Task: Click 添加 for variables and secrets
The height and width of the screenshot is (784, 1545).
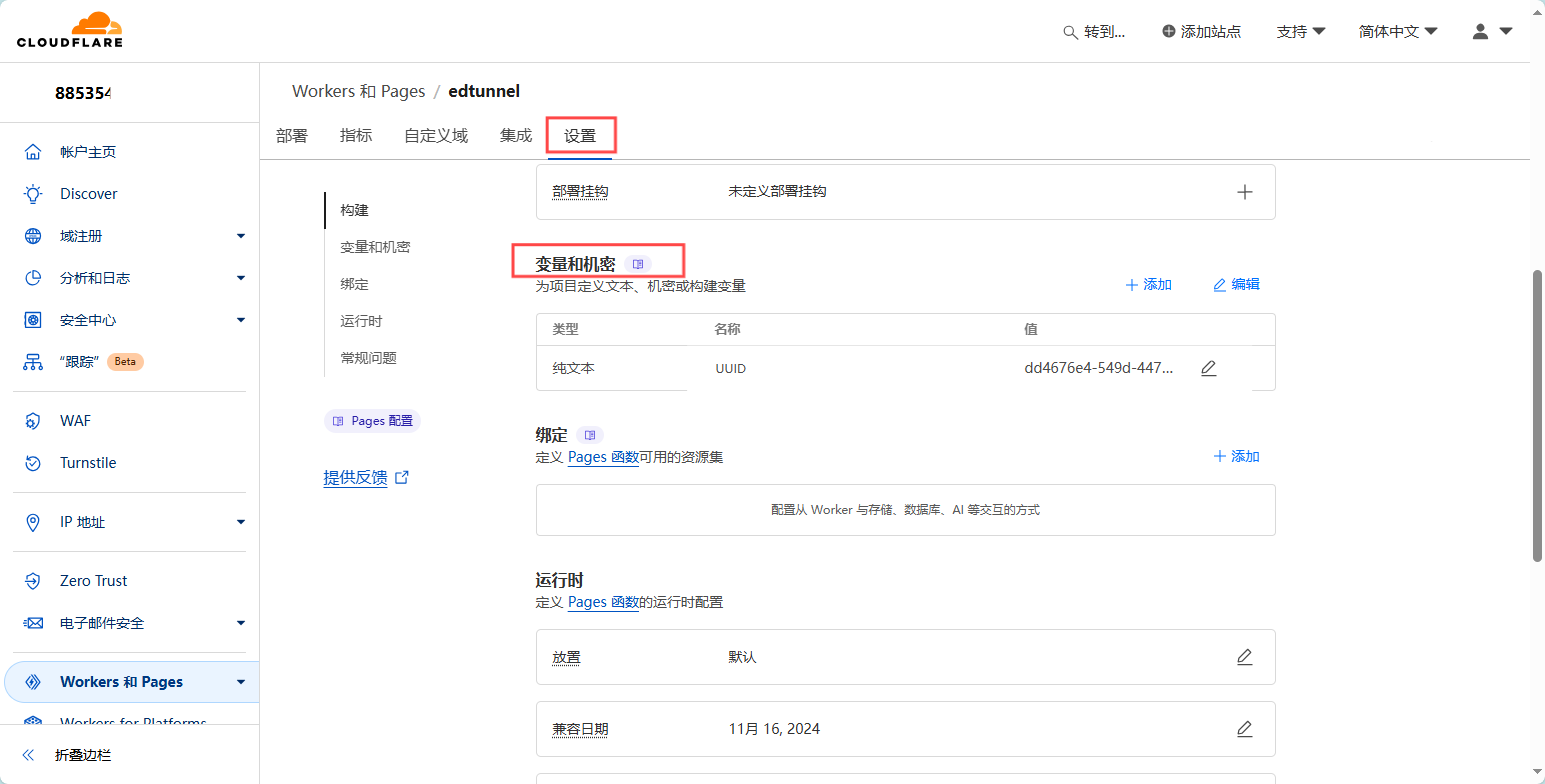Action: tap(1149, 285)
